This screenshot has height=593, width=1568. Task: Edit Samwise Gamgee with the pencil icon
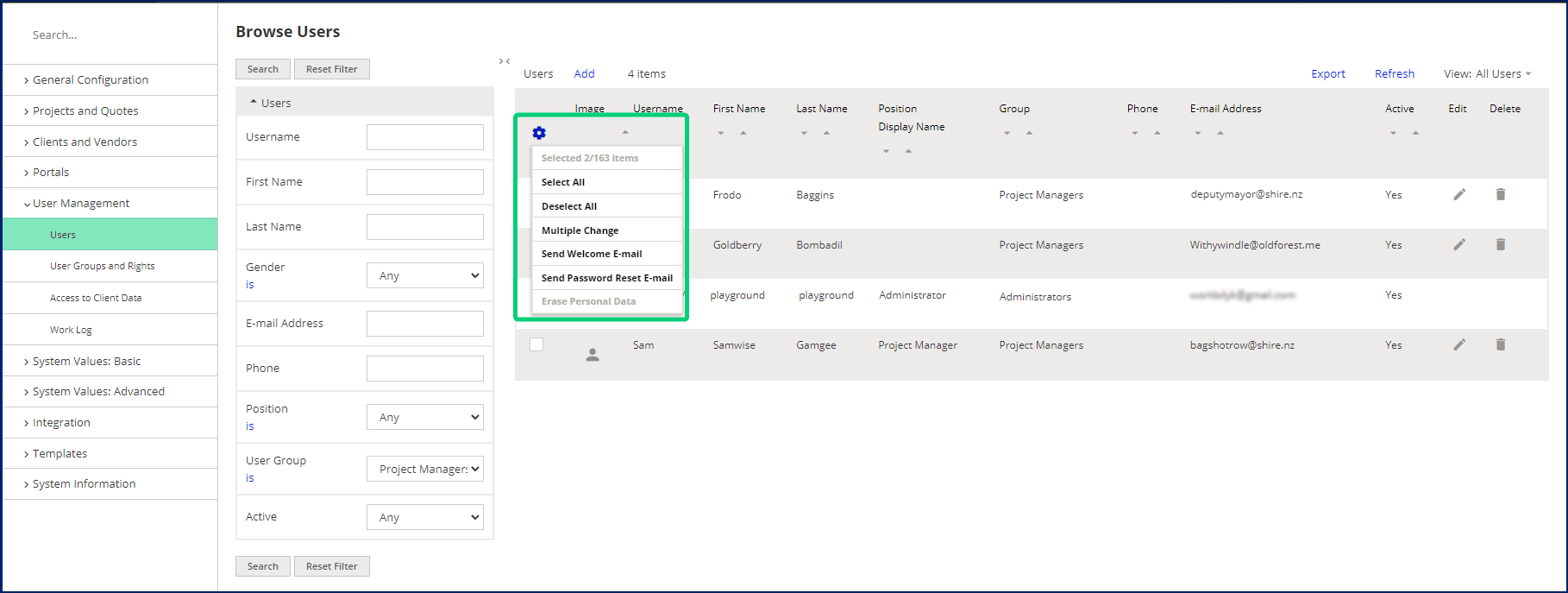1459,344
